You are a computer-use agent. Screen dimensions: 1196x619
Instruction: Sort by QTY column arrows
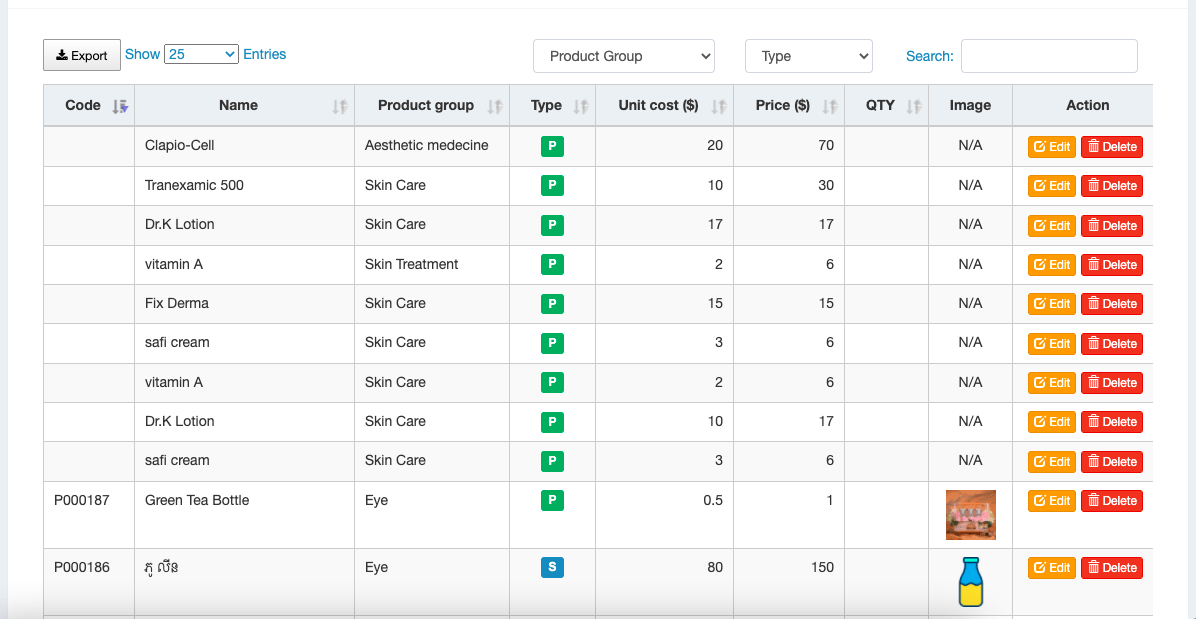pos(914,107)
